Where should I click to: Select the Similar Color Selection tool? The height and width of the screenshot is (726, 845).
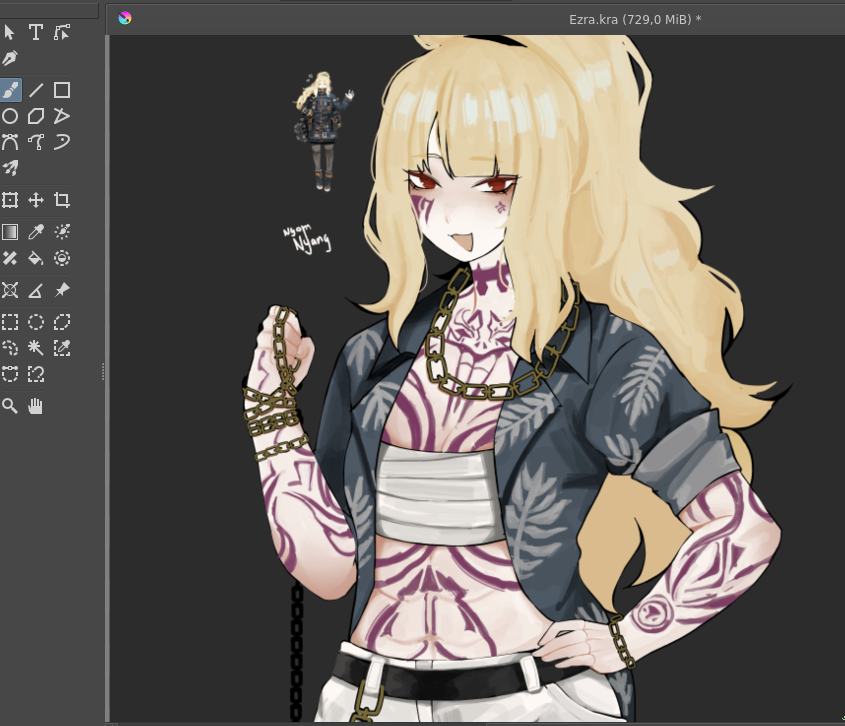62,348
